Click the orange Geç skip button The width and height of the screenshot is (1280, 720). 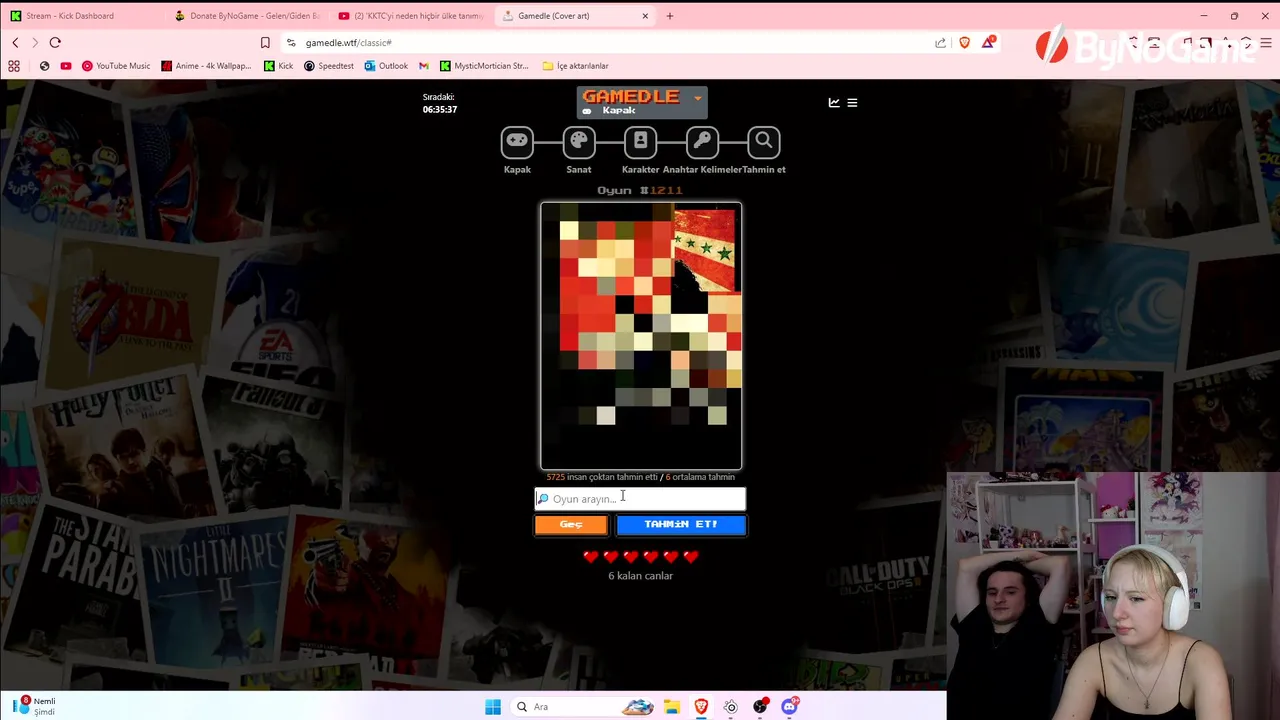coord(571,525)
